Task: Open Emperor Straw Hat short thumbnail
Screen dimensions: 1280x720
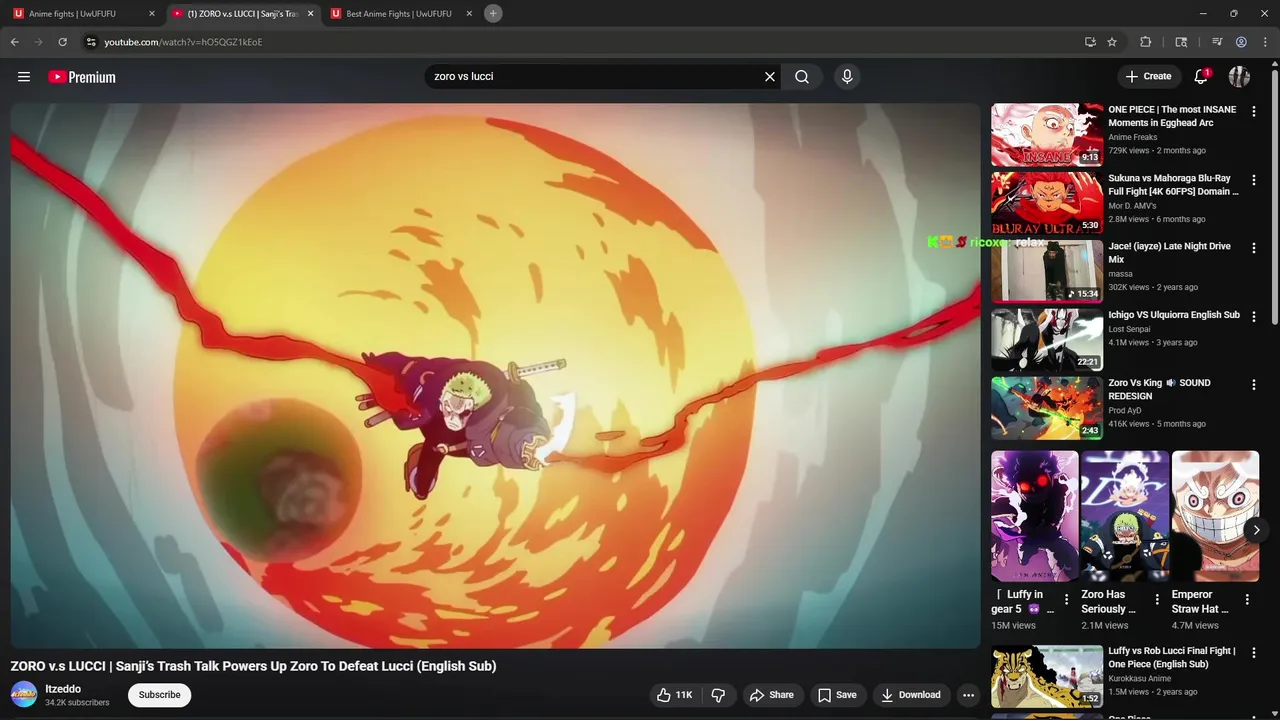Action: (x=1215, y=516)
